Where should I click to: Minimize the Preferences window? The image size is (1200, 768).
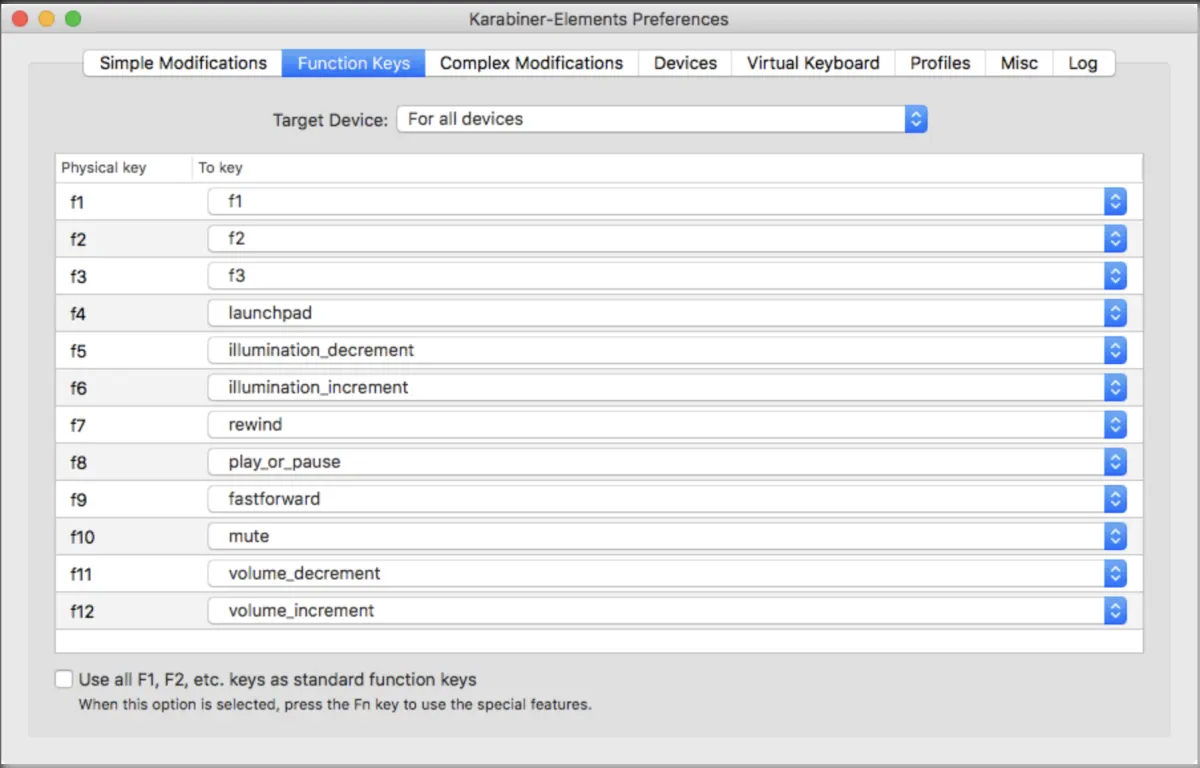point(46,19)
